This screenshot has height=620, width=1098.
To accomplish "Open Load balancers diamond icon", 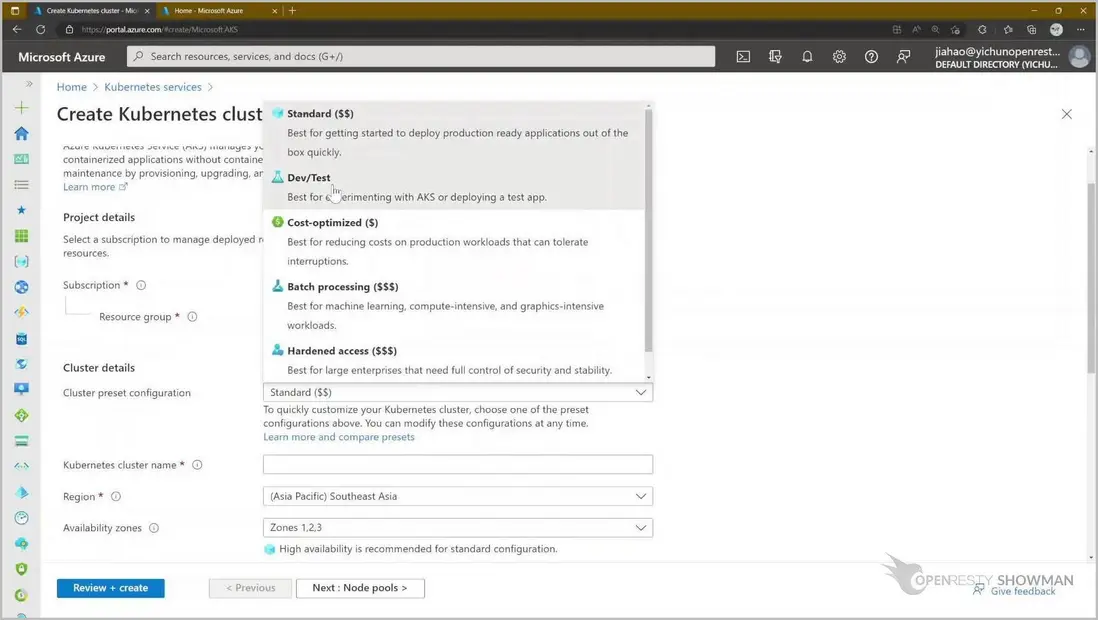I will (x=22, y=415).
